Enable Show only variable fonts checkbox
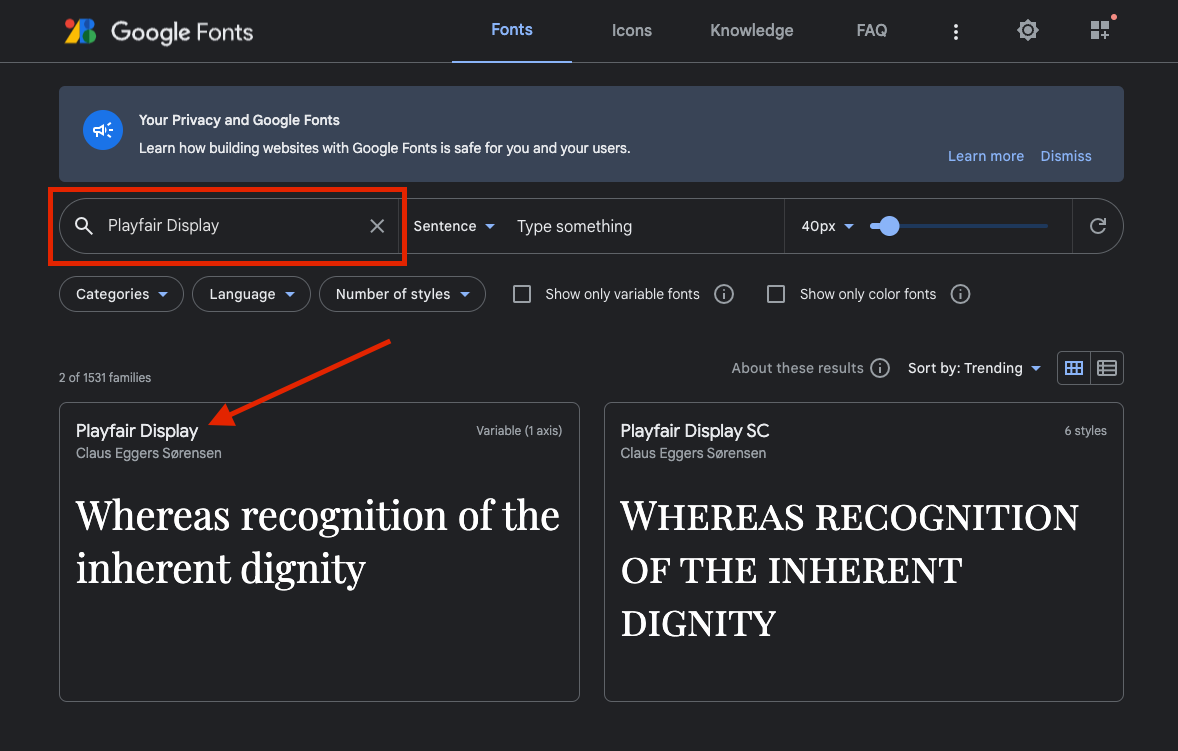Viewport: 1178px width, 751px height. coord(522,294)
